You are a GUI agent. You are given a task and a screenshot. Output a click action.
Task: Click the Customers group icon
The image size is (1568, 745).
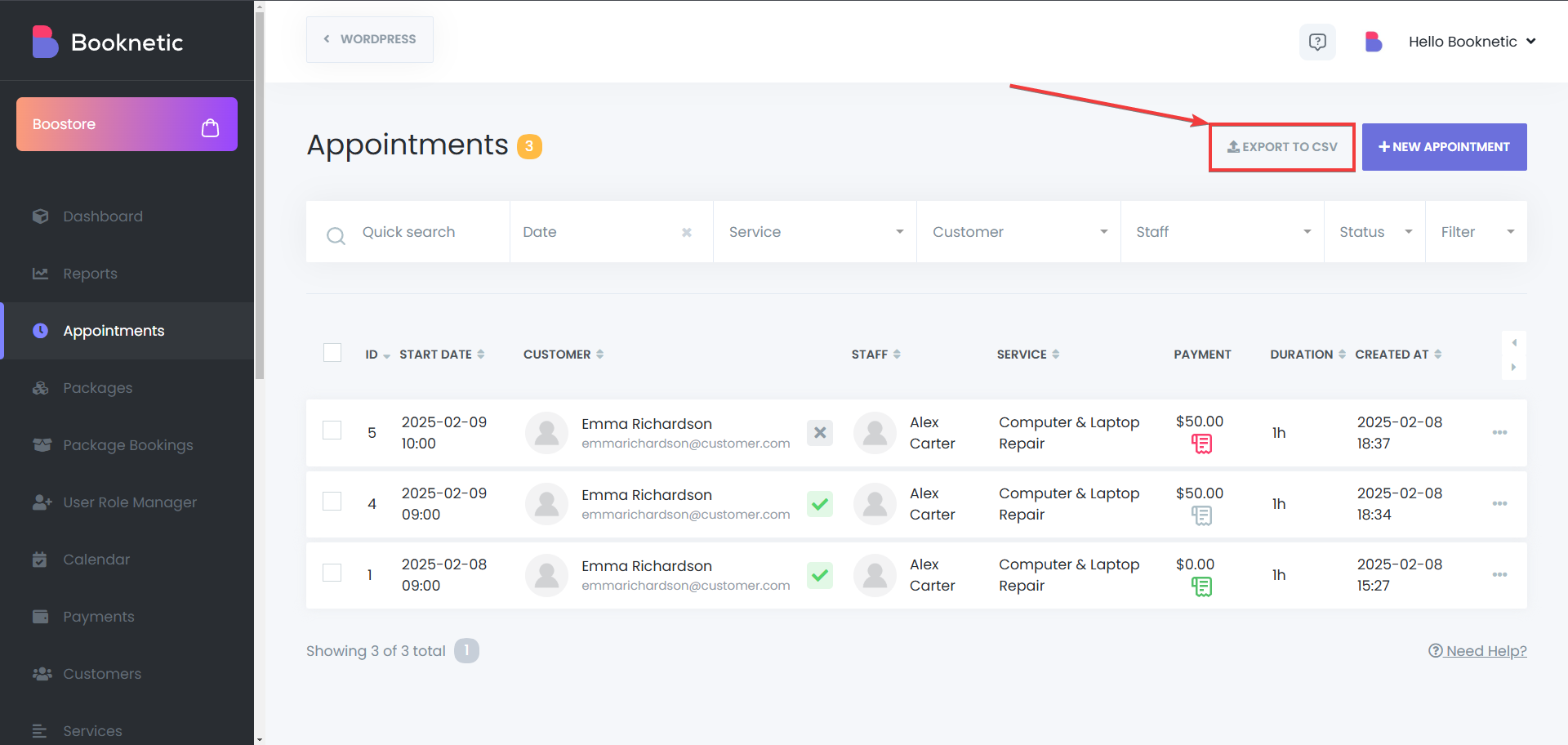click(x=42, y=674)
